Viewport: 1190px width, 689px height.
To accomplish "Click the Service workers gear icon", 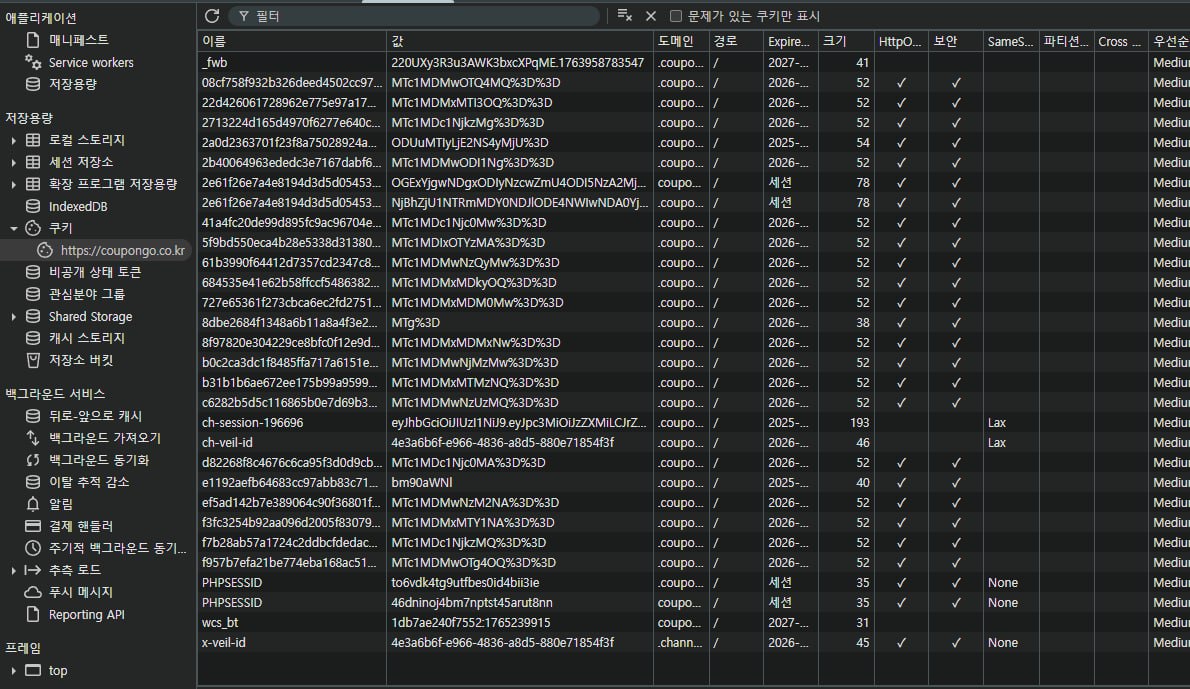I will [x=33, y=62].
